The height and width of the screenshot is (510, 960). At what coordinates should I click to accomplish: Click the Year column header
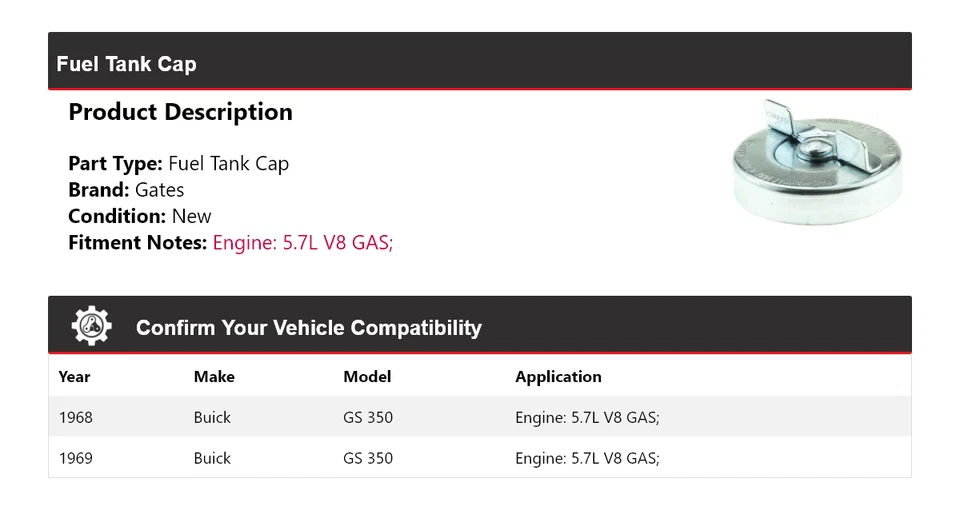74,377
